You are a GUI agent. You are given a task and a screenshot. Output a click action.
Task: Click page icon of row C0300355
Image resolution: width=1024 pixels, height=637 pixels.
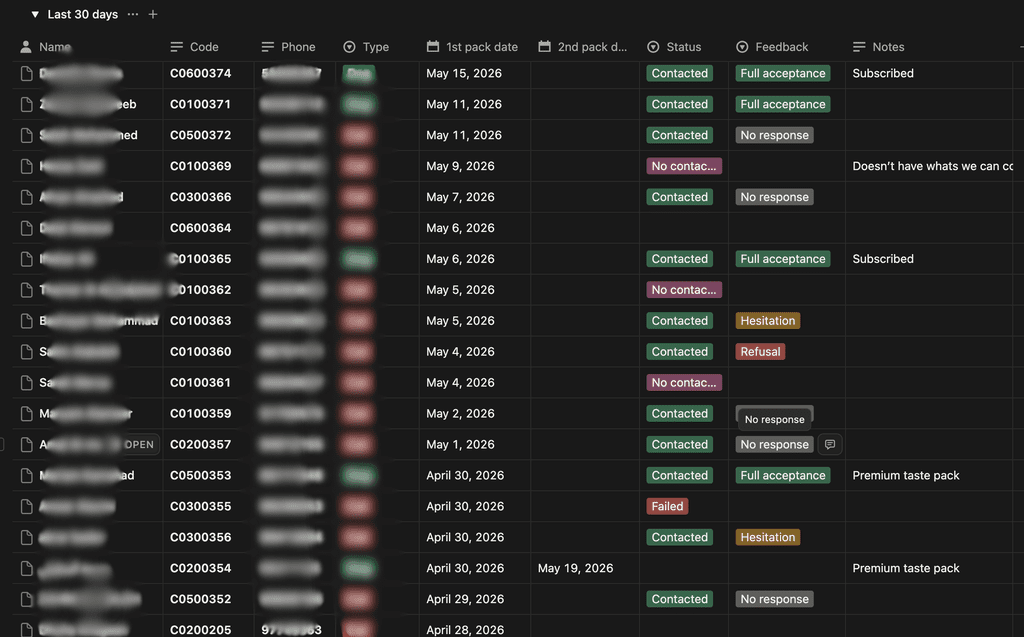[26, 506]
